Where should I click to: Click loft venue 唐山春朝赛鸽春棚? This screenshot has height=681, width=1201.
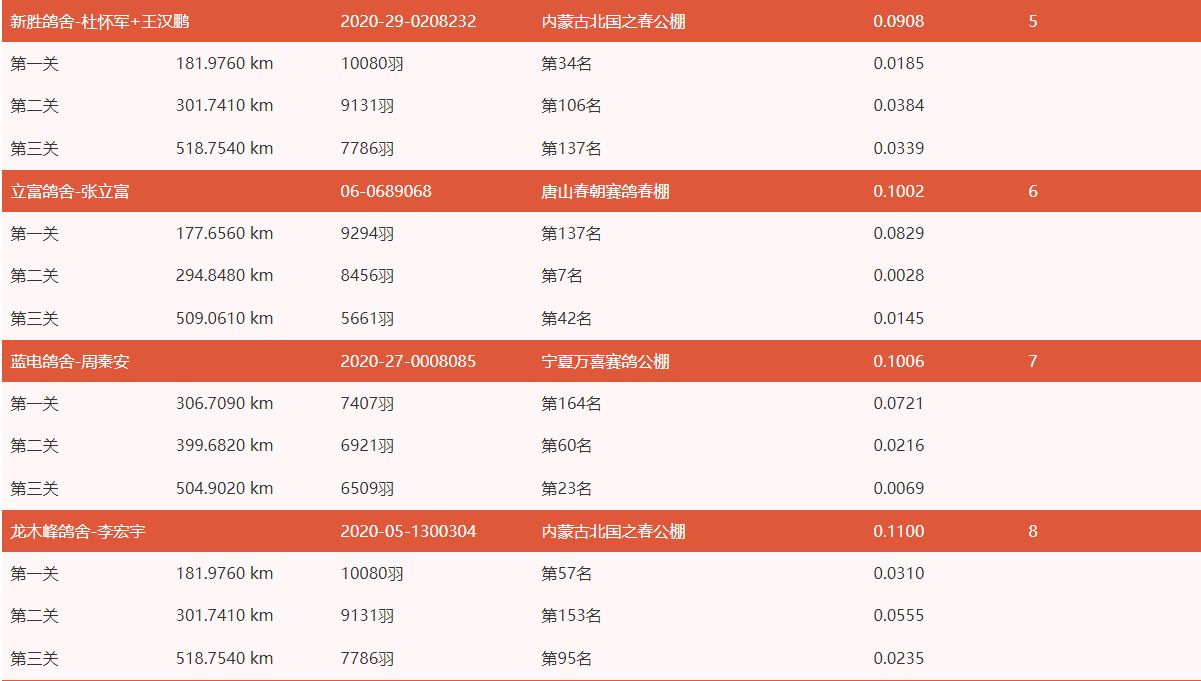tap(605, 191)
